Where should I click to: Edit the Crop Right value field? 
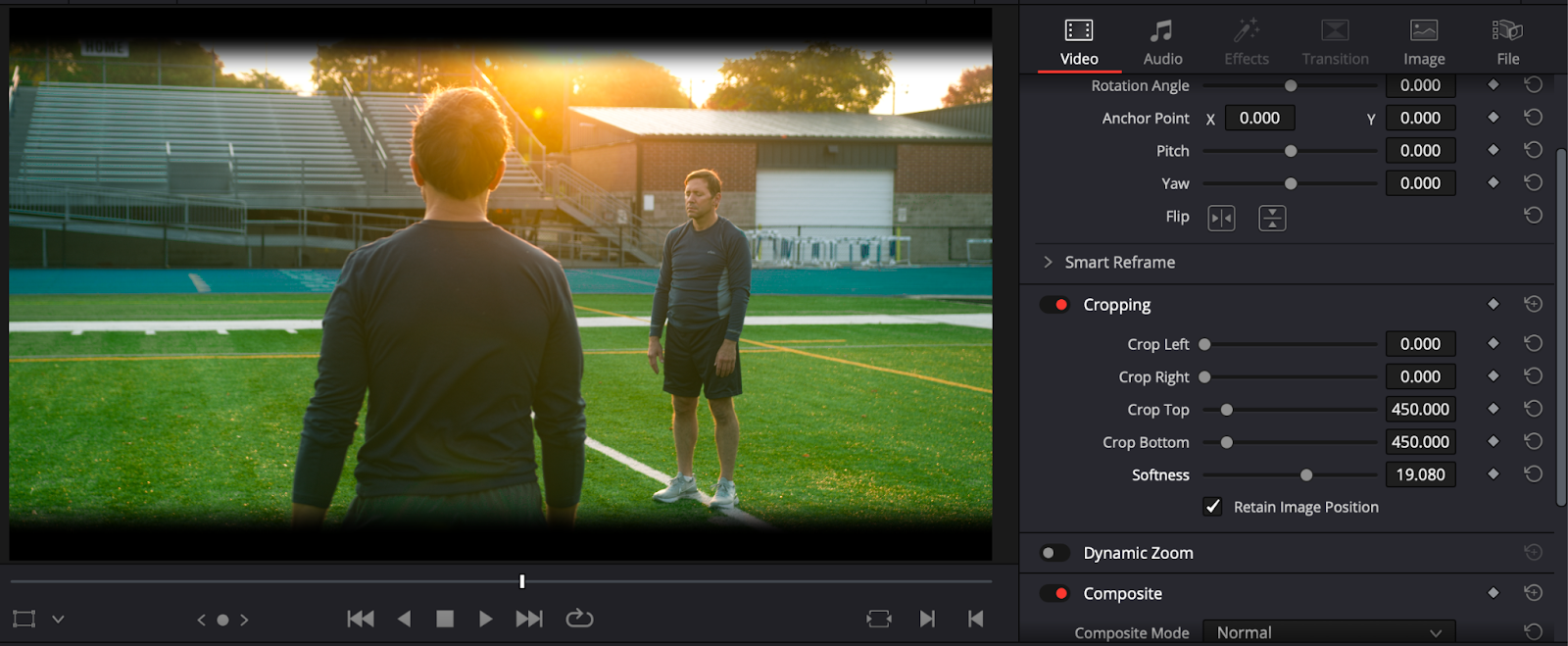1420,376
